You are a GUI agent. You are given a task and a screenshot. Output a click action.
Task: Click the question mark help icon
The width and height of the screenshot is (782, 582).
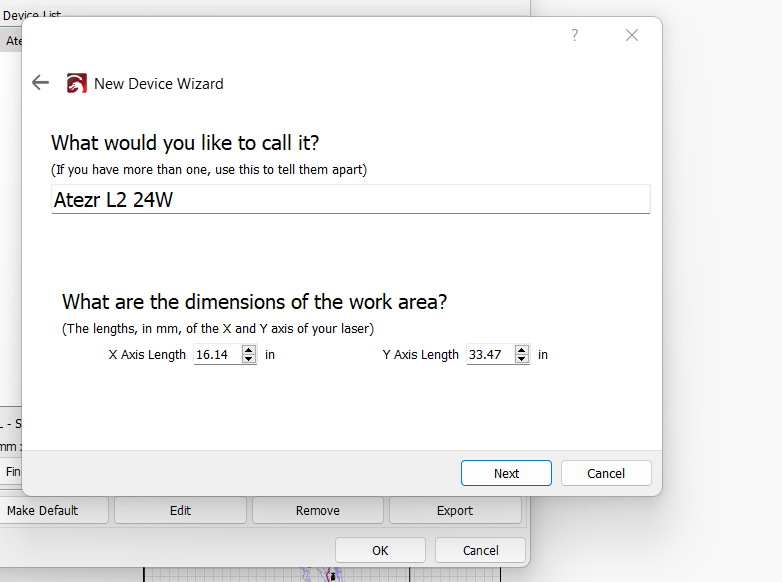574,35
